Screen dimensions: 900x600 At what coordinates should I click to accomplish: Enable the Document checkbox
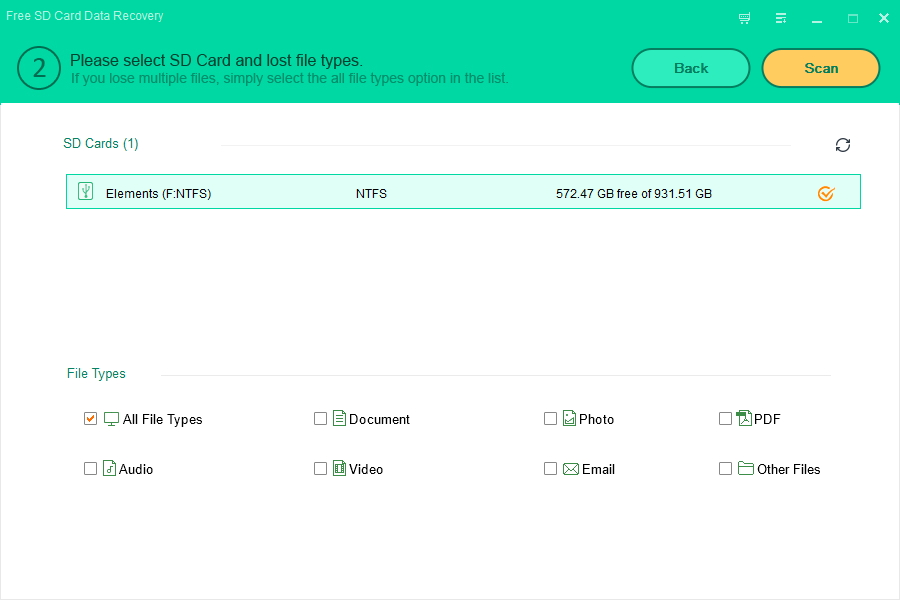(320, 419)
